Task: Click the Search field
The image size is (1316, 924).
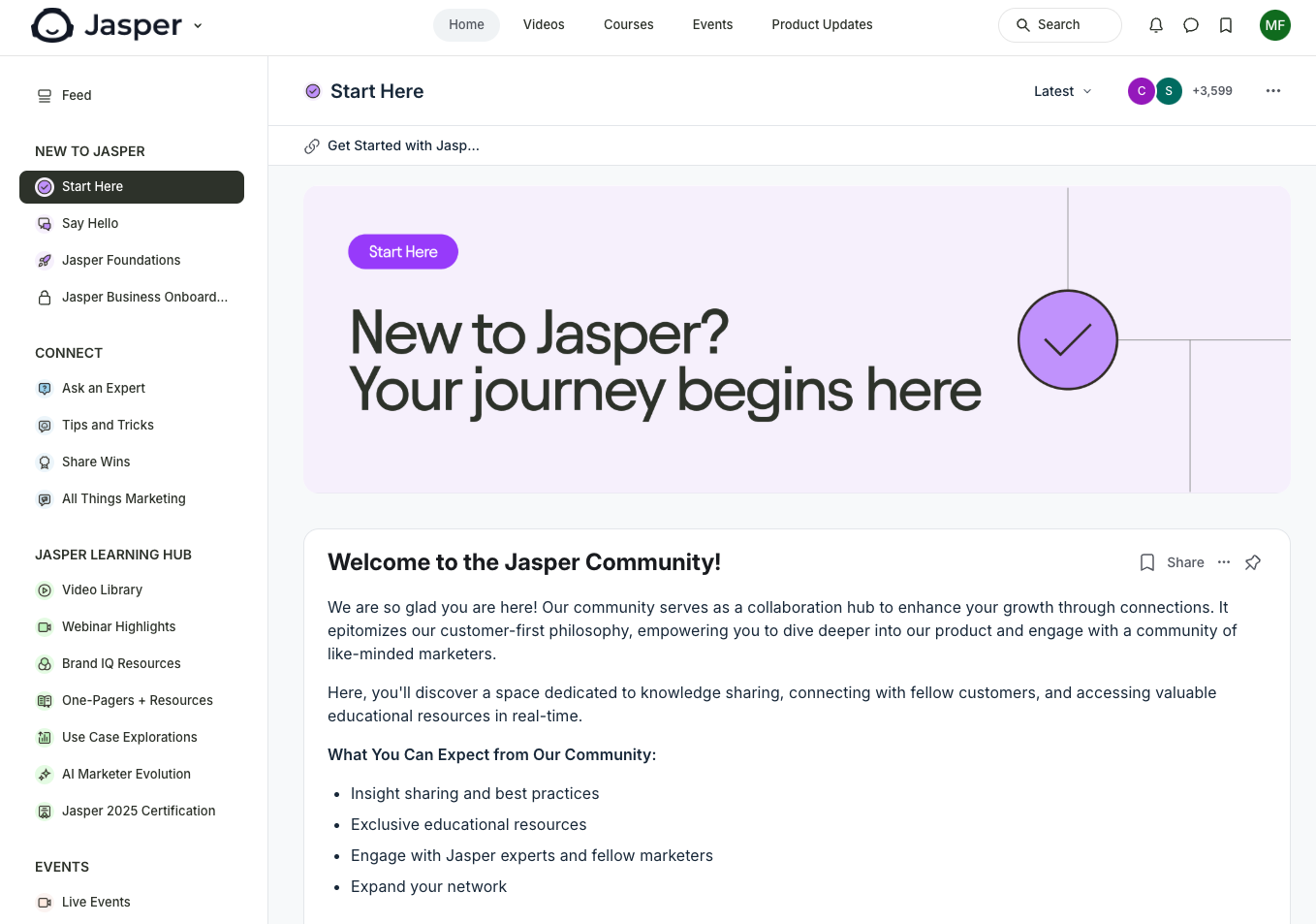Action: 1059,25
